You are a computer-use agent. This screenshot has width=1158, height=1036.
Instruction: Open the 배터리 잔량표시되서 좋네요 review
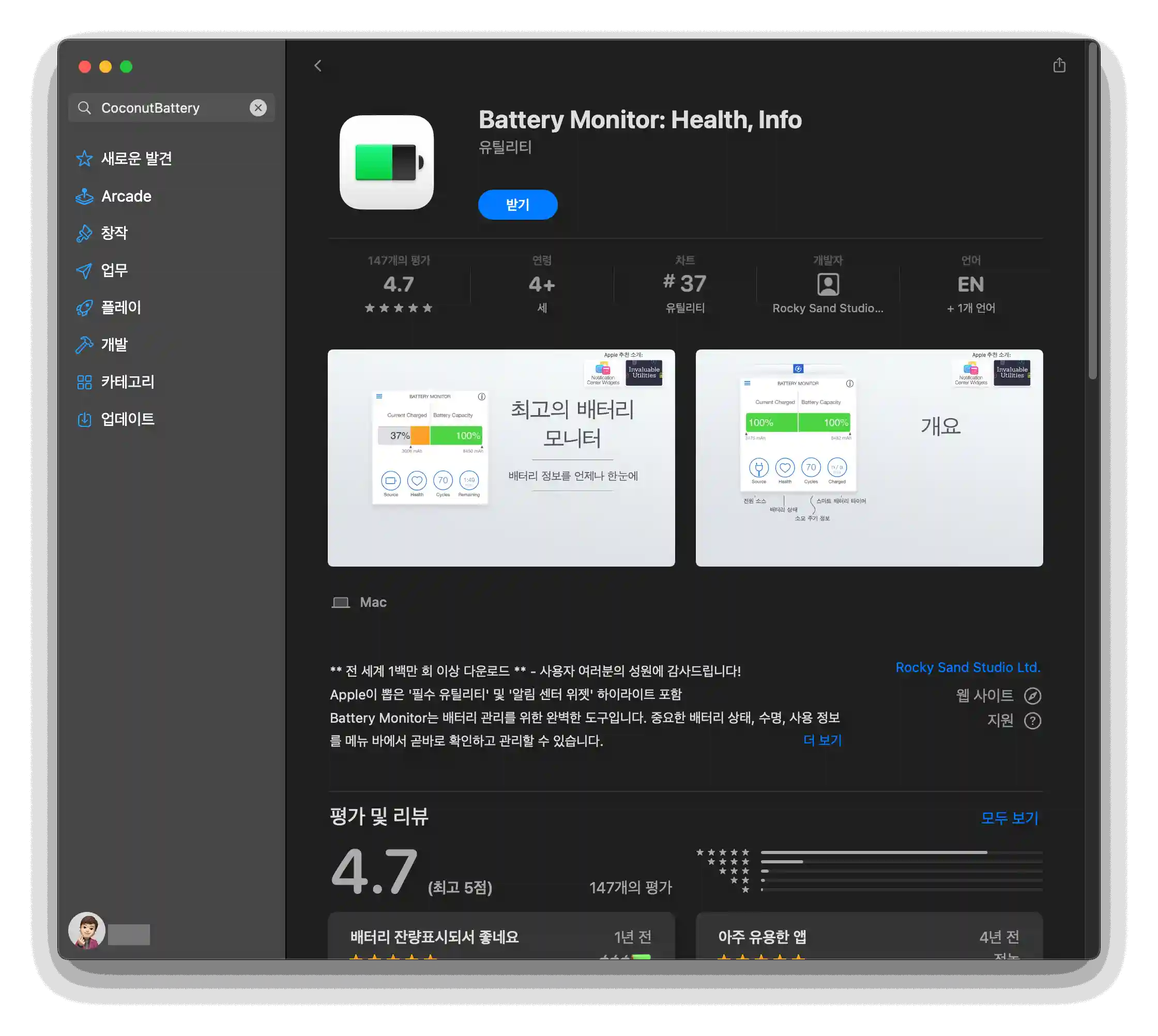(x=501, y=935)
